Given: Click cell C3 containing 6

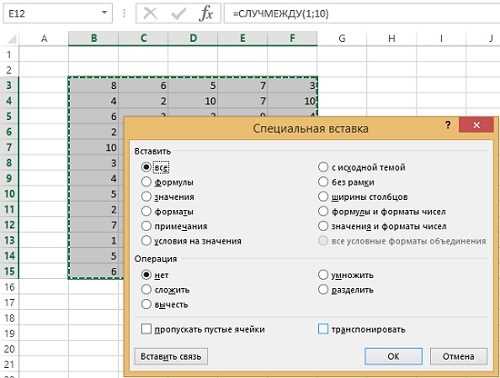Looking at the screenshot, I should coord(143,85).
